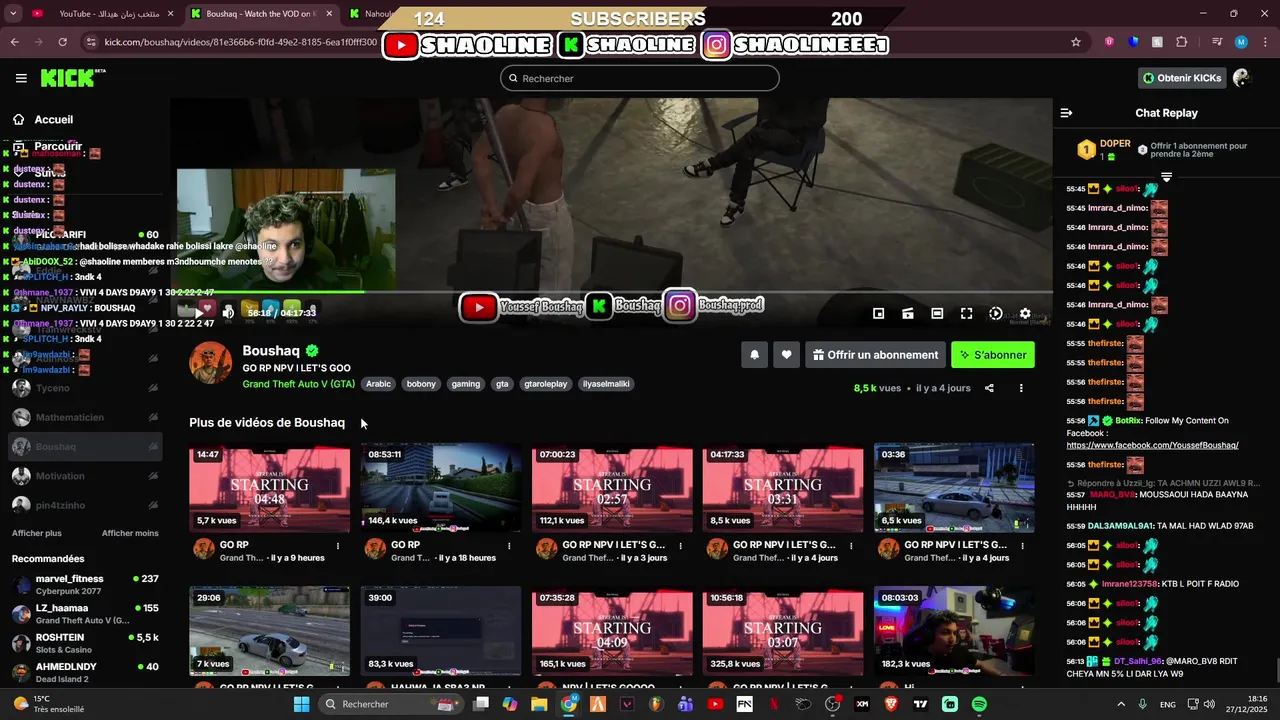1280x720 pixels.
Task: Select pin4tzinho in followed channels
Action: [85, 505]
